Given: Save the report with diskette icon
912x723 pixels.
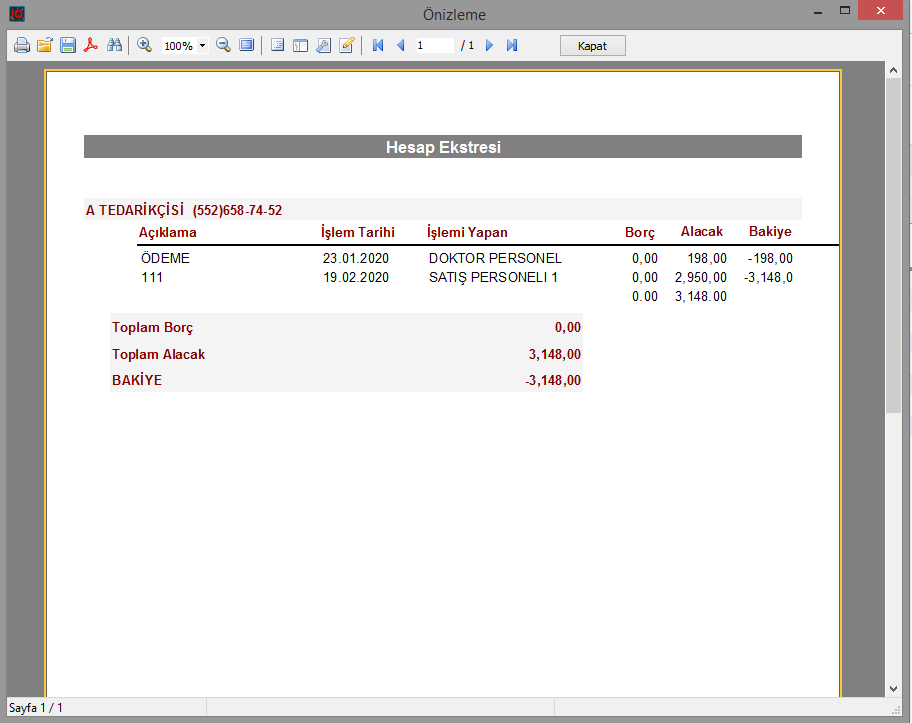Looking at the screenshot, I should click(67, 45).
